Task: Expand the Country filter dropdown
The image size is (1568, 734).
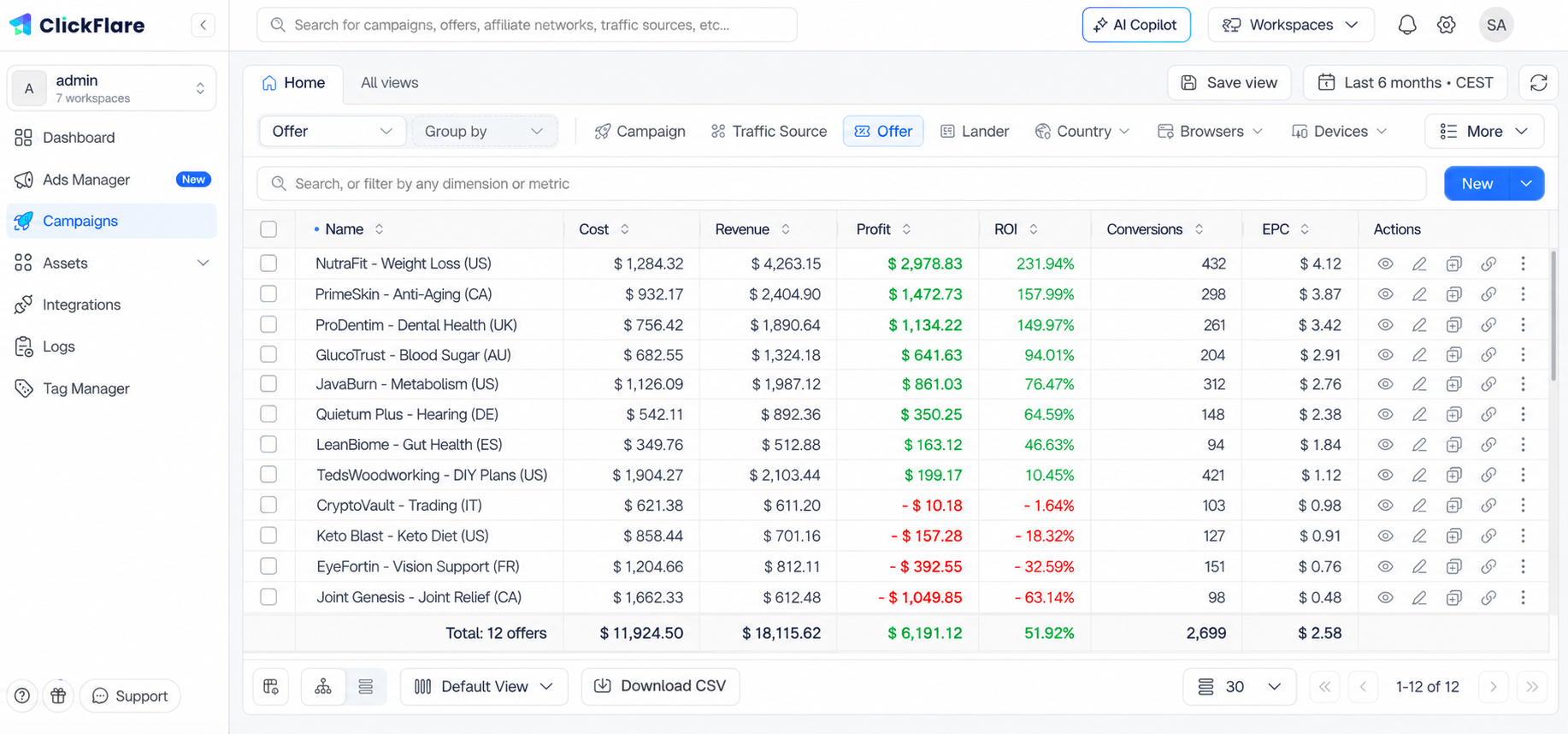Action: coord(1082,131)
